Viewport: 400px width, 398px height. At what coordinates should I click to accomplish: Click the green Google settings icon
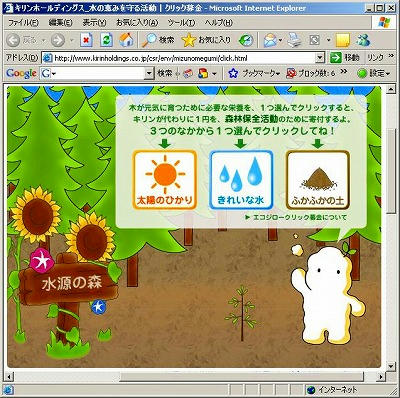(362, 73)
